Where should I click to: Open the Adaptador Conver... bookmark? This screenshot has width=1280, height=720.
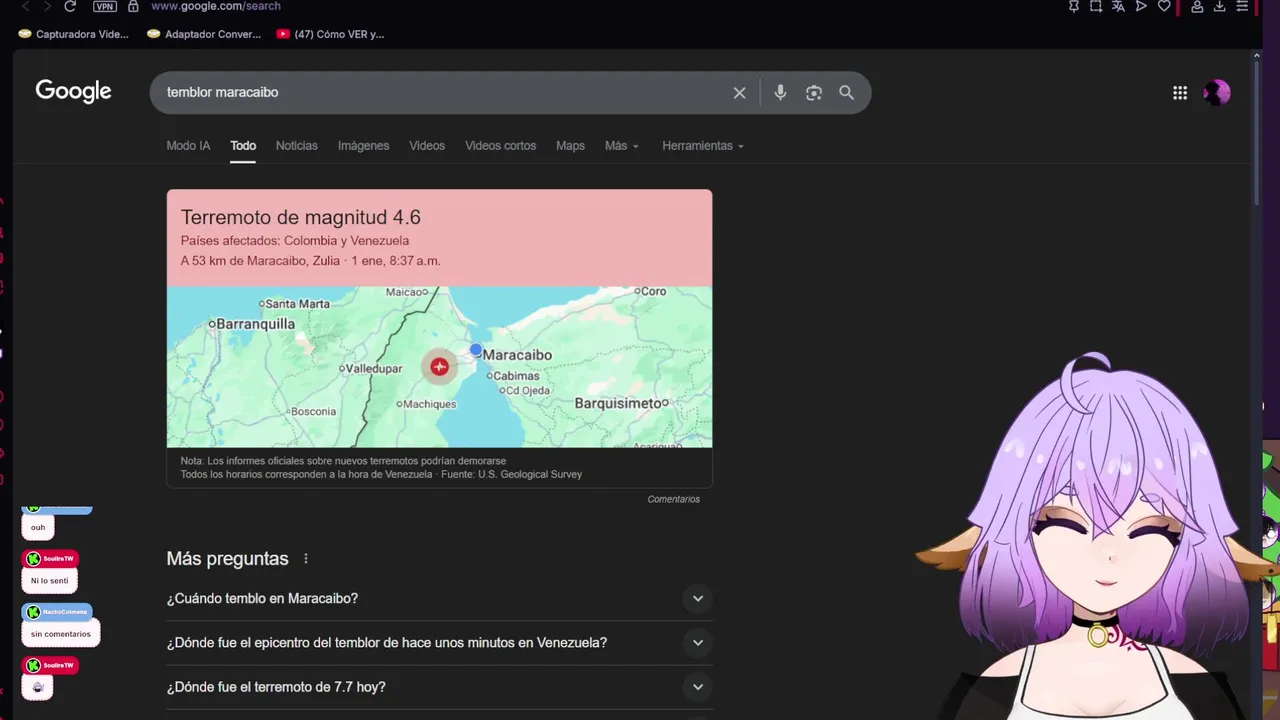203,34
